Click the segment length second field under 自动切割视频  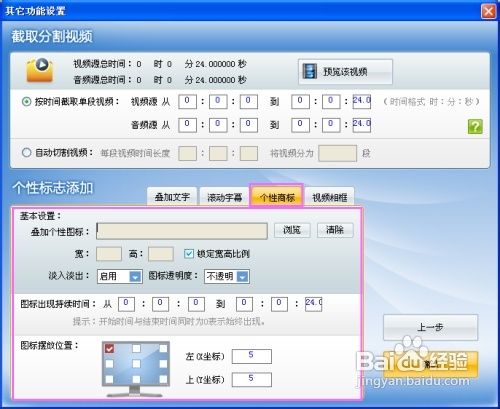(249, 153)
